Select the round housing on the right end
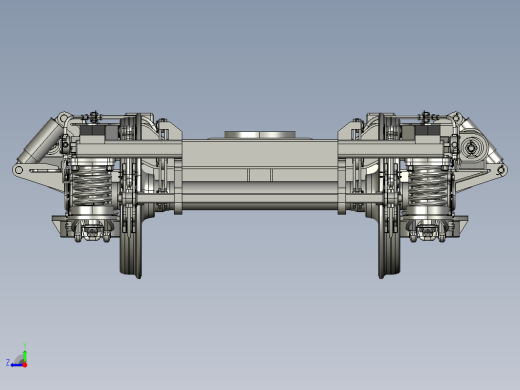The width and height of the screenshot is (520, 390). pos(473,148)
